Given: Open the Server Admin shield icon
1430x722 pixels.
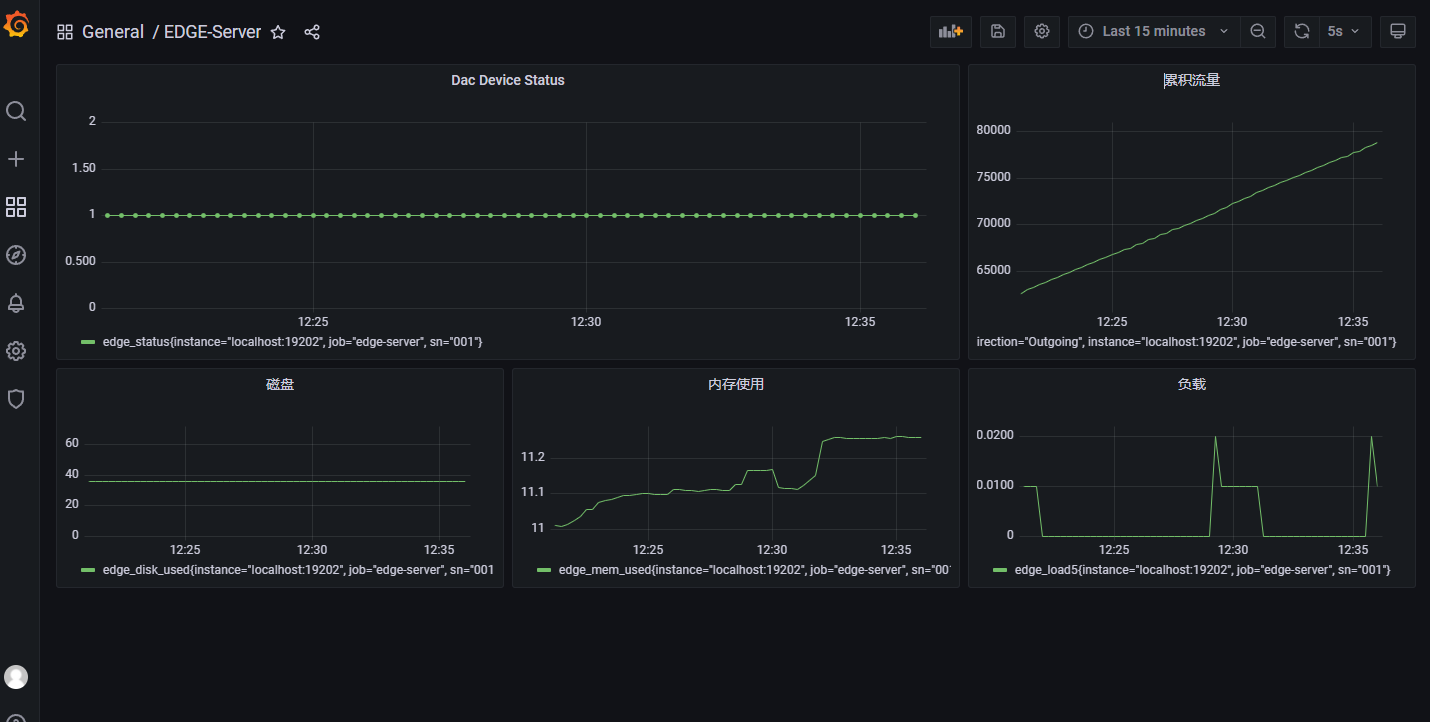Looking at the screenshot, I should (x=16, y=399).
